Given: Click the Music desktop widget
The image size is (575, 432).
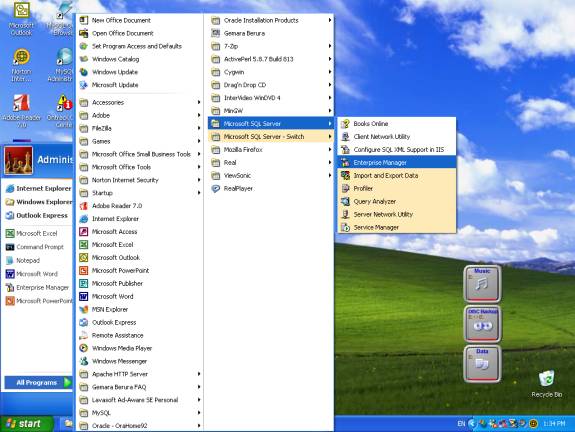Looking at the screenshot, I should (x=482, y=283).
